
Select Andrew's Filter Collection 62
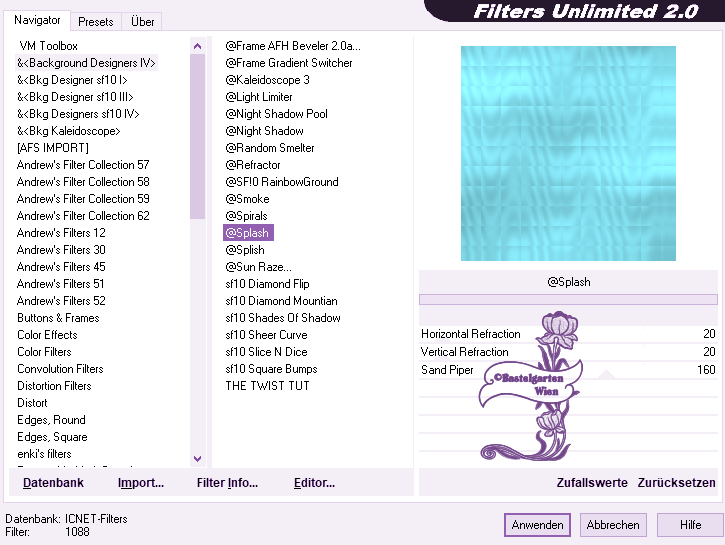pyautogui.click(x=83, y=216)
